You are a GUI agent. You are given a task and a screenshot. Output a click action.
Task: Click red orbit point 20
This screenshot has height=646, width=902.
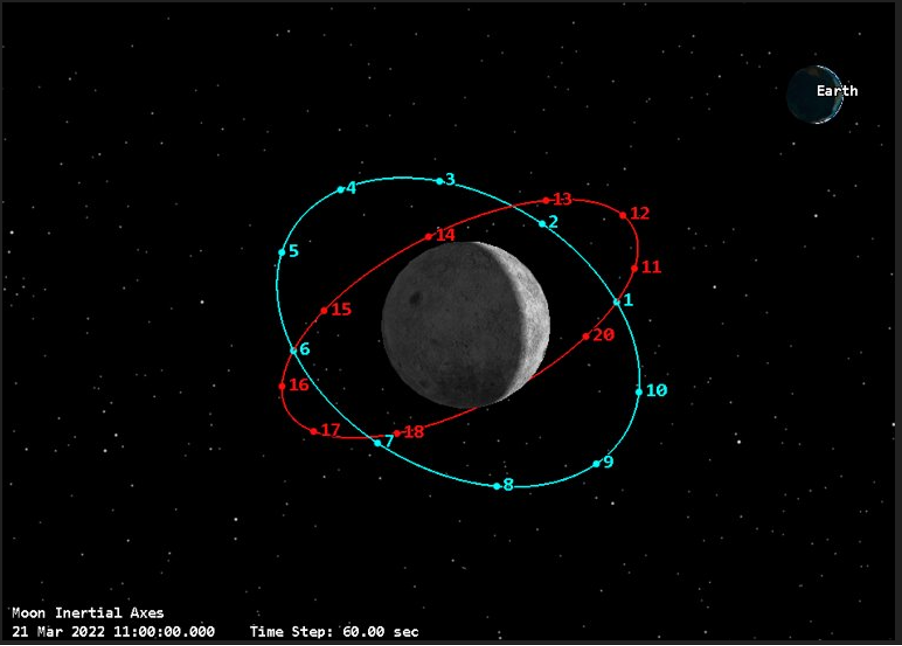point(586,336)
